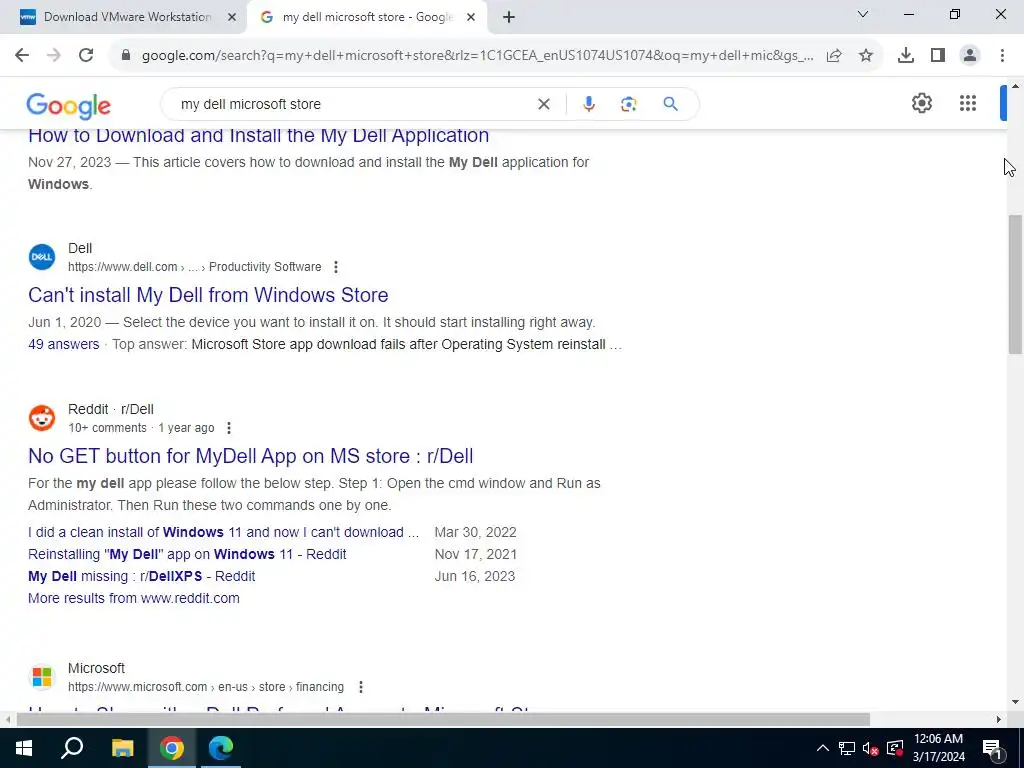The width and height of the screenshot is (1024, 768).
Task: Click the scroll-down arrow on the scrollbar
Action: (x=1015, y=702)
